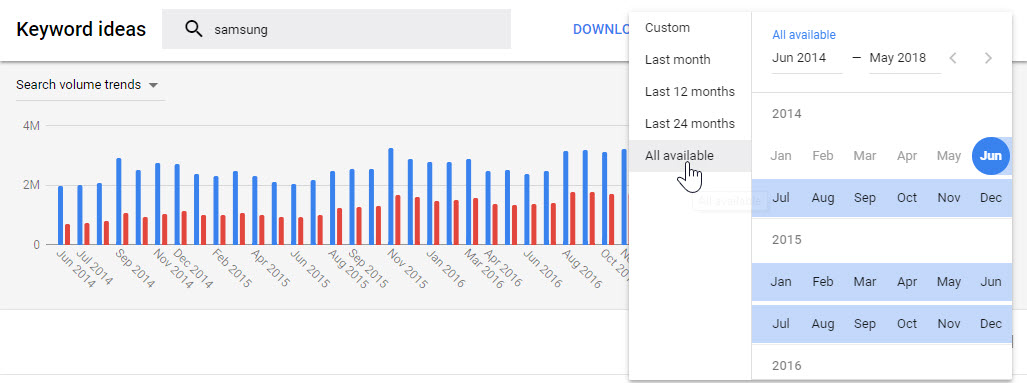Click the Jun 2014 start date field

click(807, 58)
